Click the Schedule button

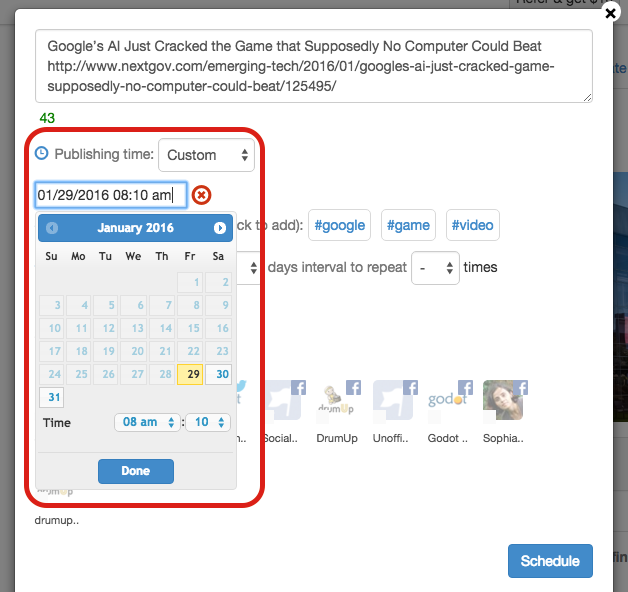[x=550, y=561]
